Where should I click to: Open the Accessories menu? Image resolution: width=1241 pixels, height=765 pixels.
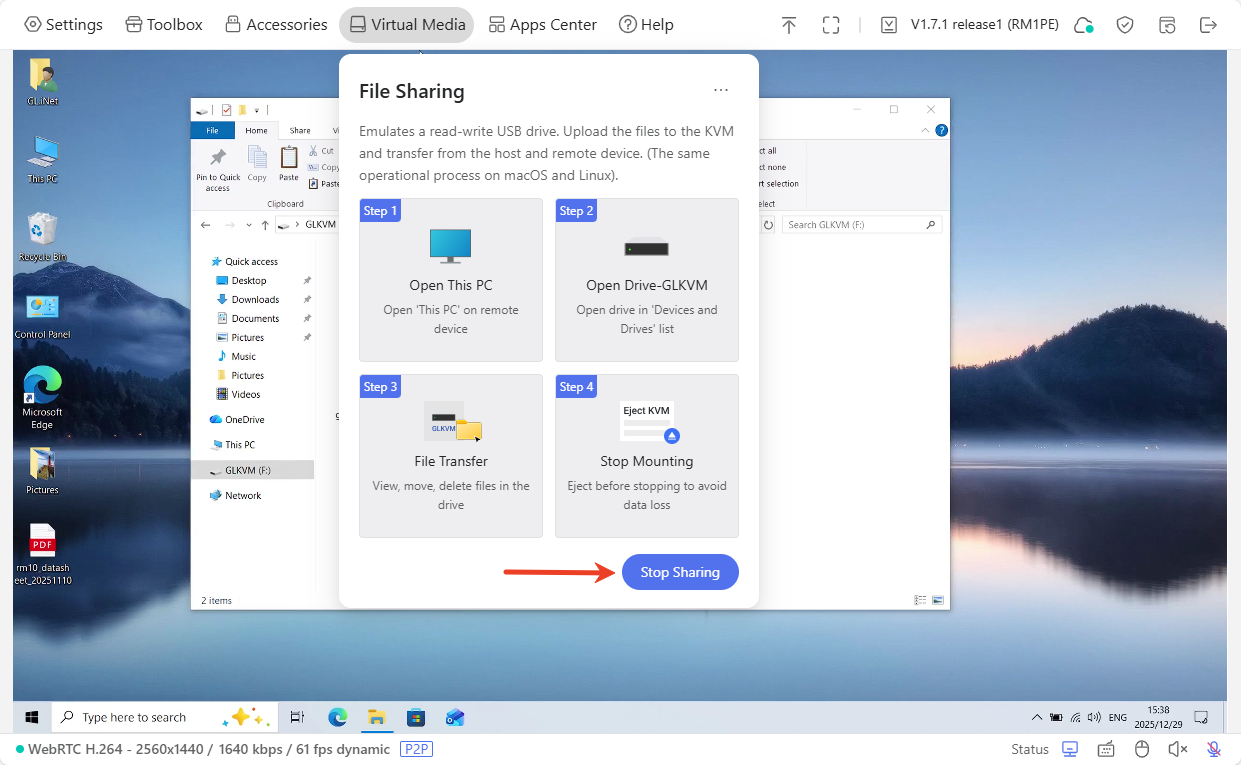click(x=276, y=25)
